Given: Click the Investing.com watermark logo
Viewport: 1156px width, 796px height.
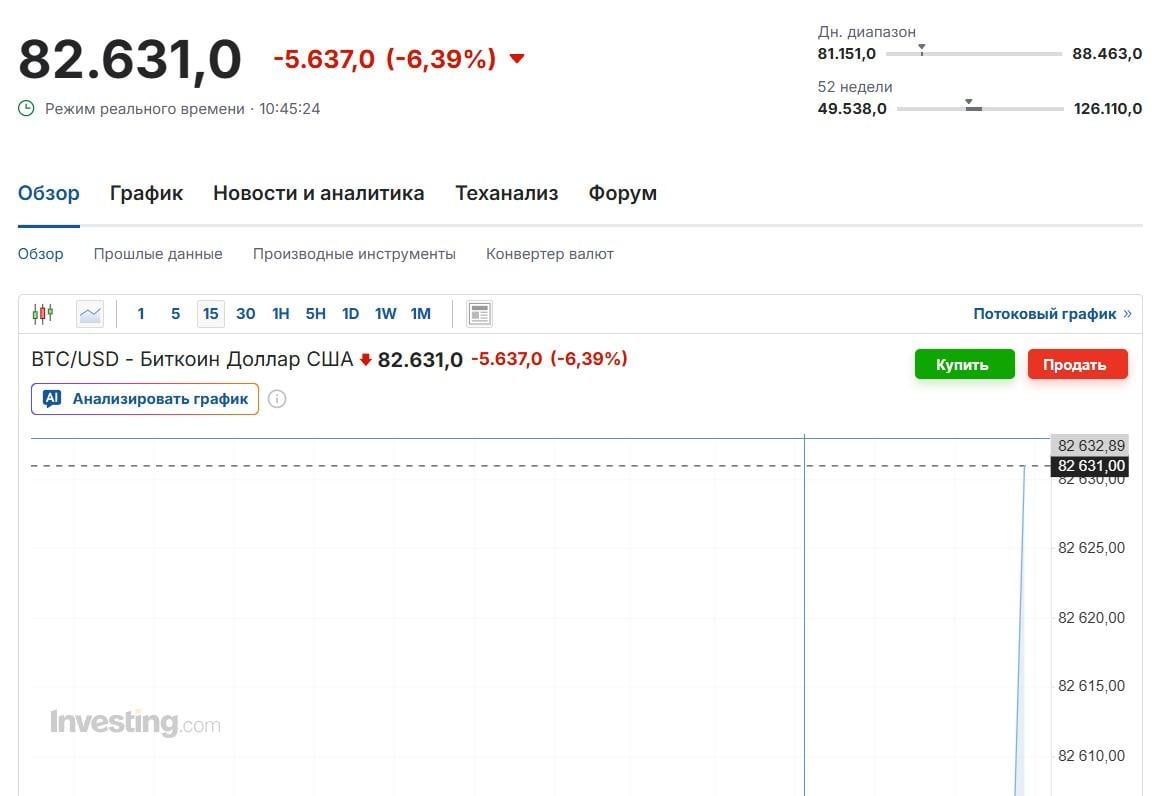Looking at the screenshot, I should [135, 722].
